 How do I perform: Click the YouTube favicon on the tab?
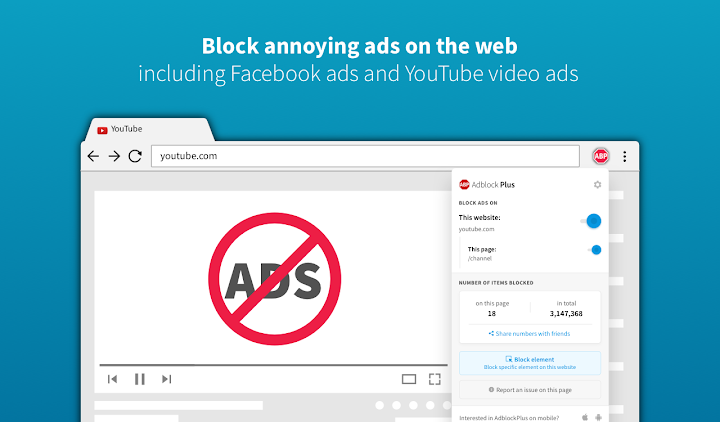click(102, 130)
